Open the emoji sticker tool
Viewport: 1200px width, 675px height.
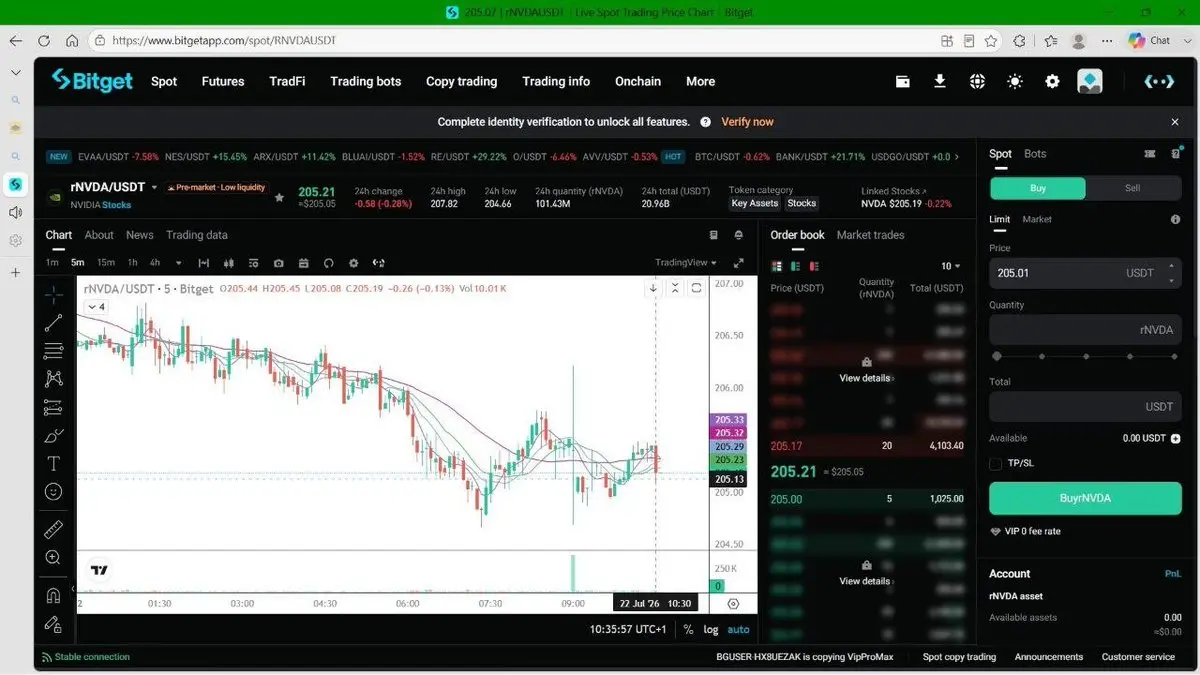click(x=53, y=492)
